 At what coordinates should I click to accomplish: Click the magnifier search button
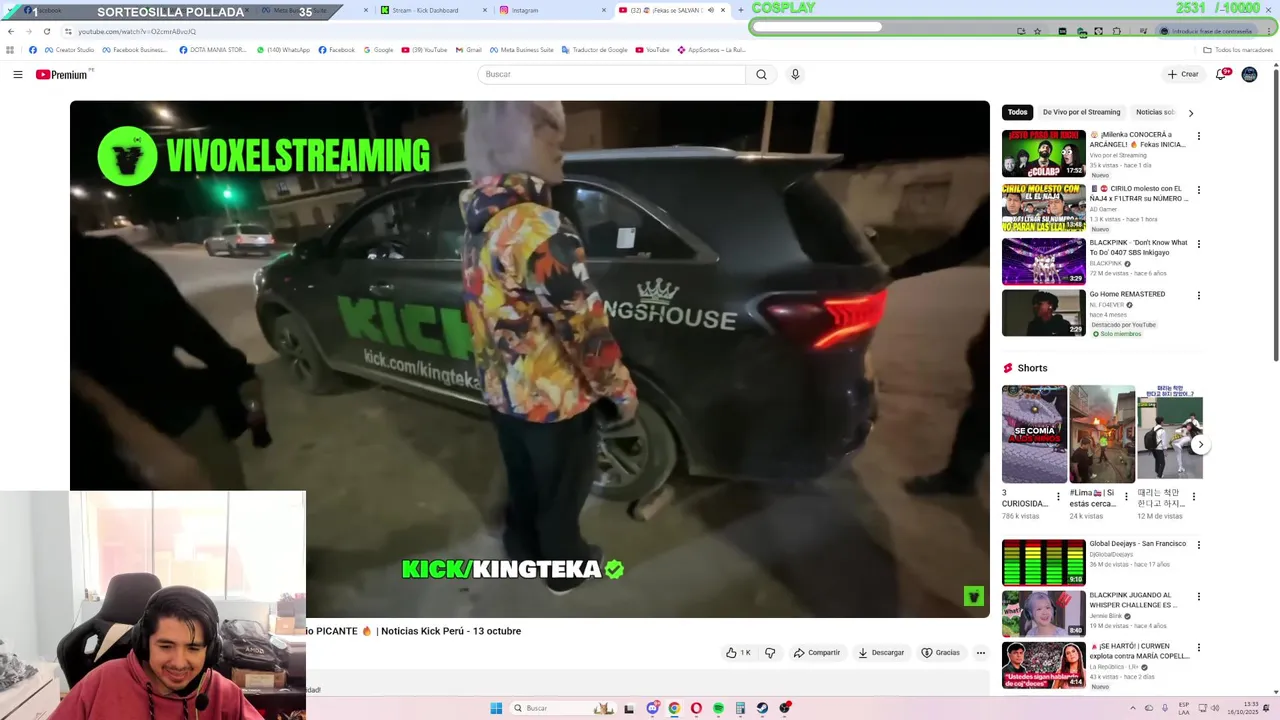pyautogui.click(x=761, y=74)
